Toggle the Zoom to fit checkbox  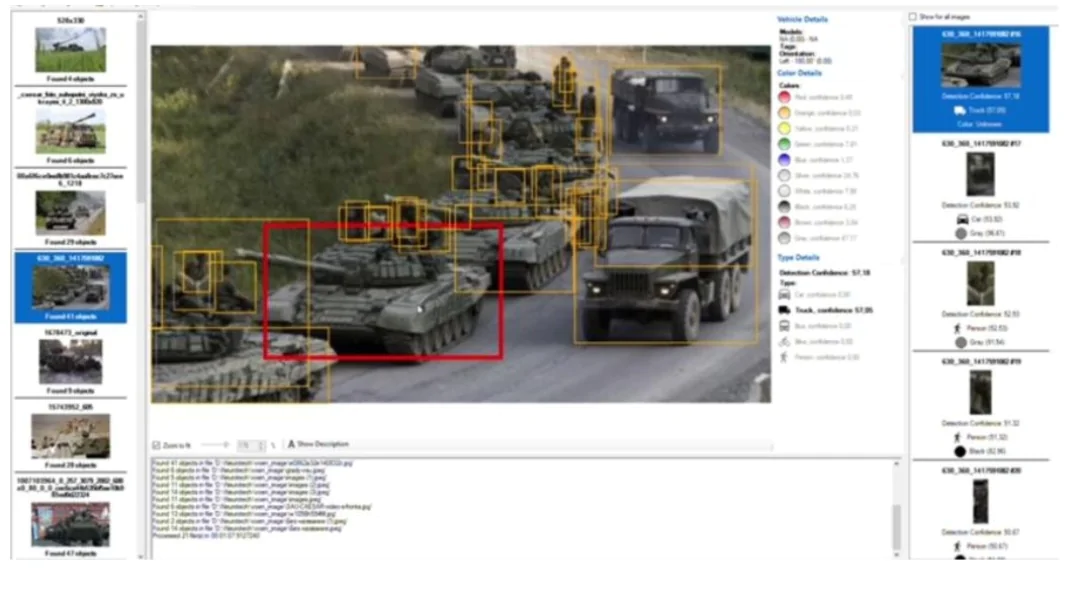point(156,444)
